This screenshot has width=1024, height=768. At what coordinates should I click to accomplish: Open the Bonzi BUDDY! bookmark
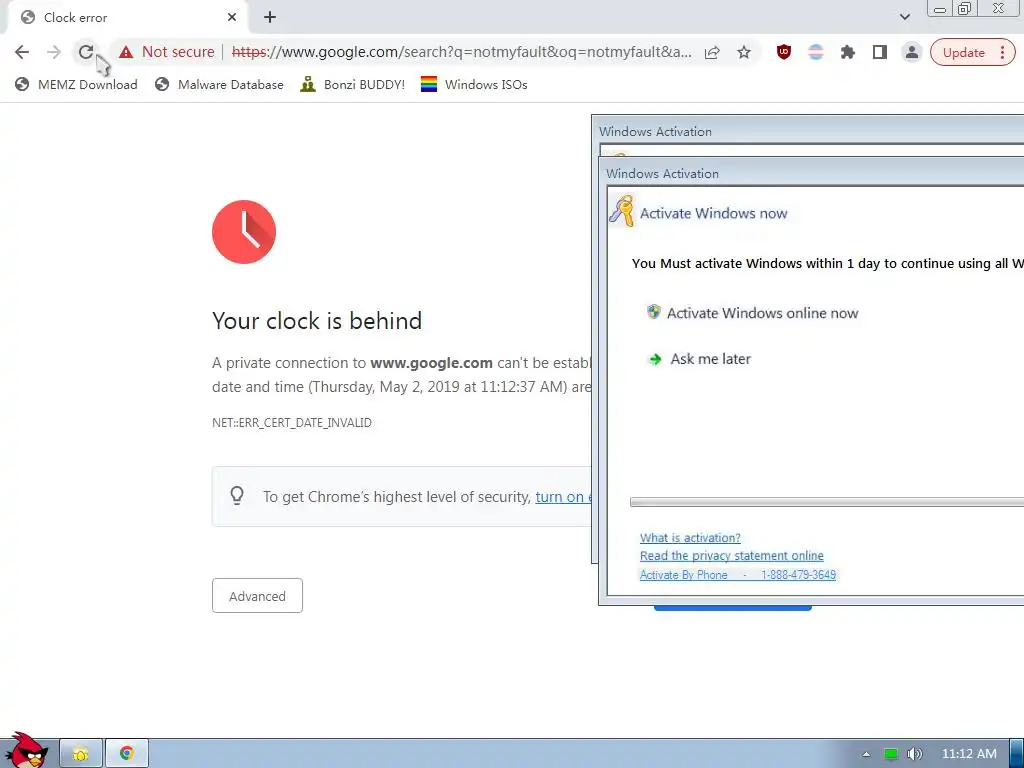point(353,84)
